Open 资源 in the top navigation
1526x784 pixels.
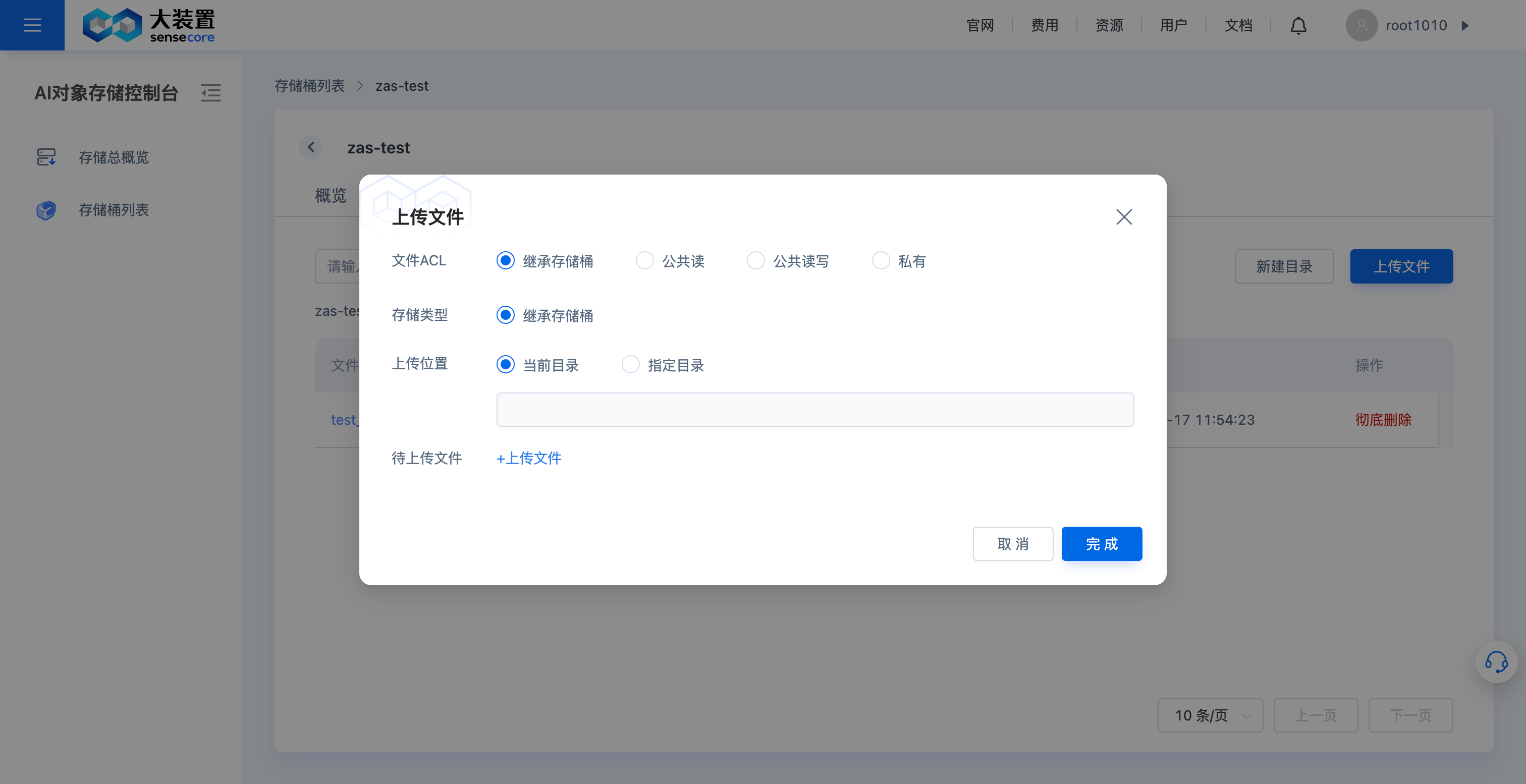point(1109,25)
